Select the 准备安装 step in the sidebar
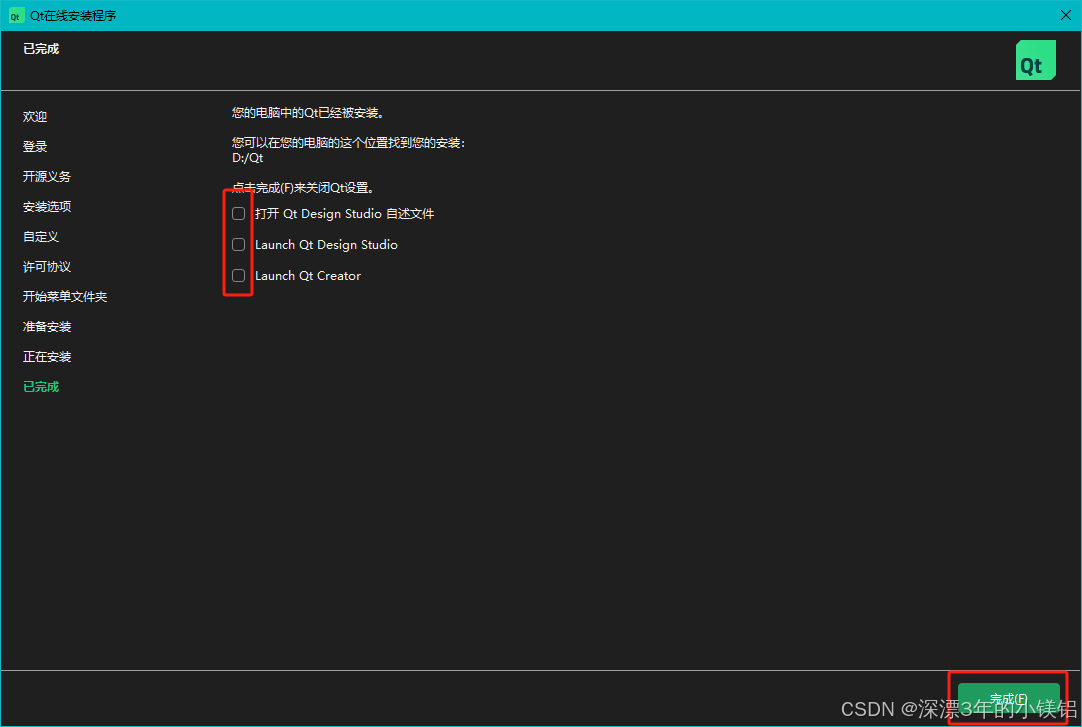 pyautogui.click(x=47, y=327)
